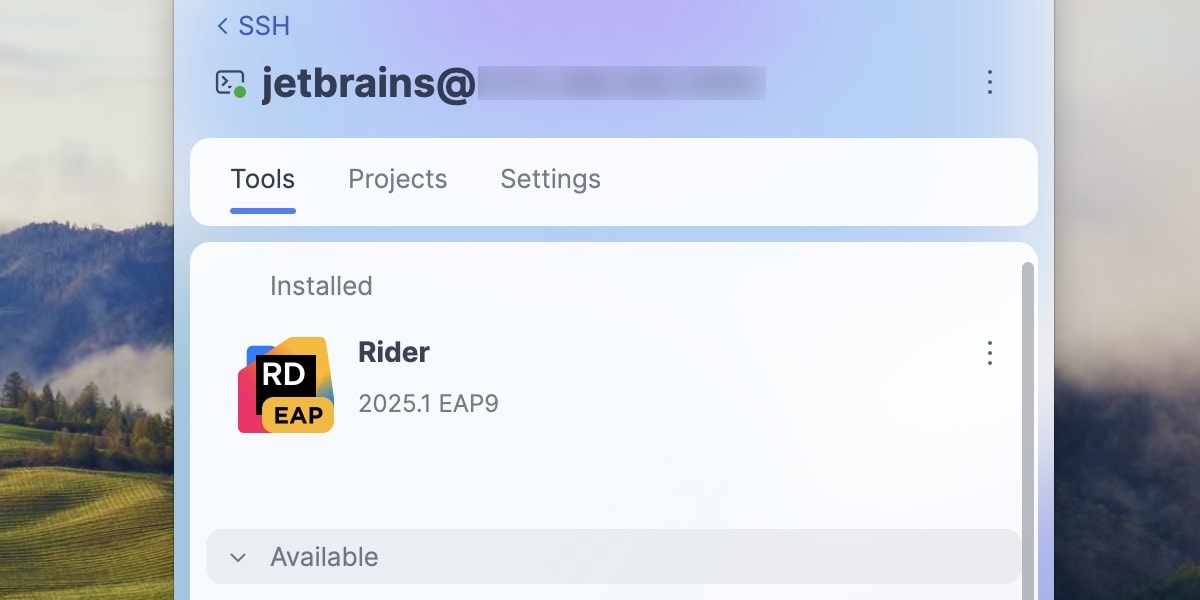Image resolution: width=1200 pixels, height=600 pixels.
Task: Switch to the Projects tab
Action: 397,180
